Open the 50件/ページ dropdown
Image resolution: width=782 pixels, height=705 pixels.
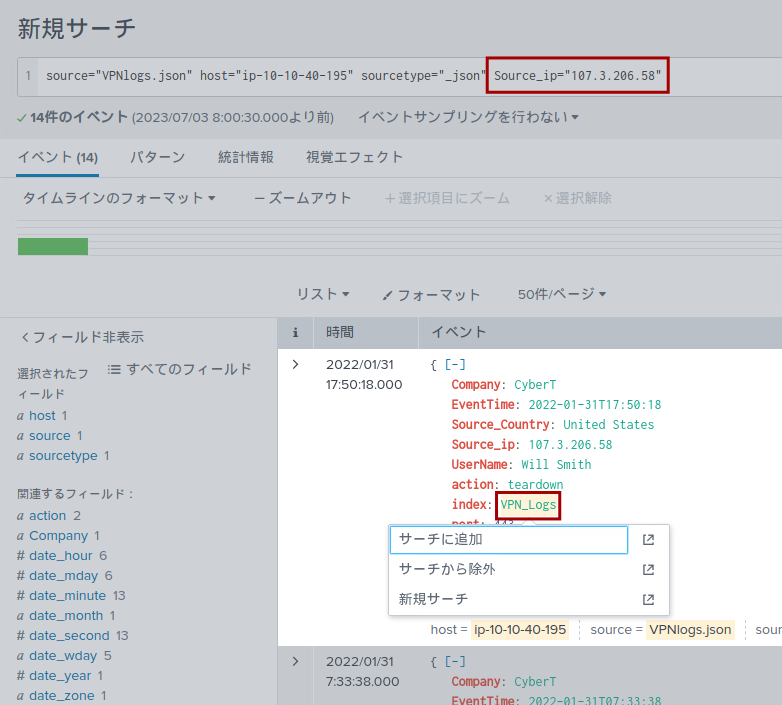(x=562, y=294)
